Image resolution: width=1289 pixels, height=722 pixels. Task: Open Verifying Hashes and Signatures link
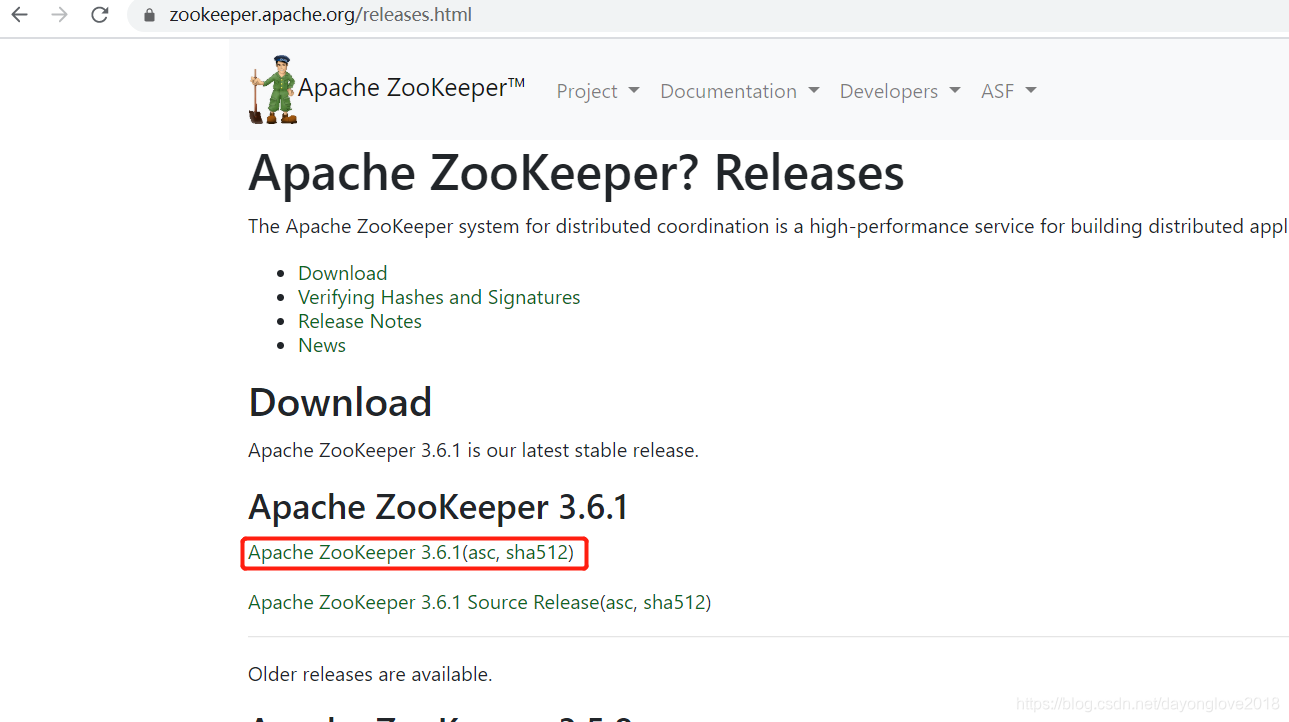pos(439,297)
